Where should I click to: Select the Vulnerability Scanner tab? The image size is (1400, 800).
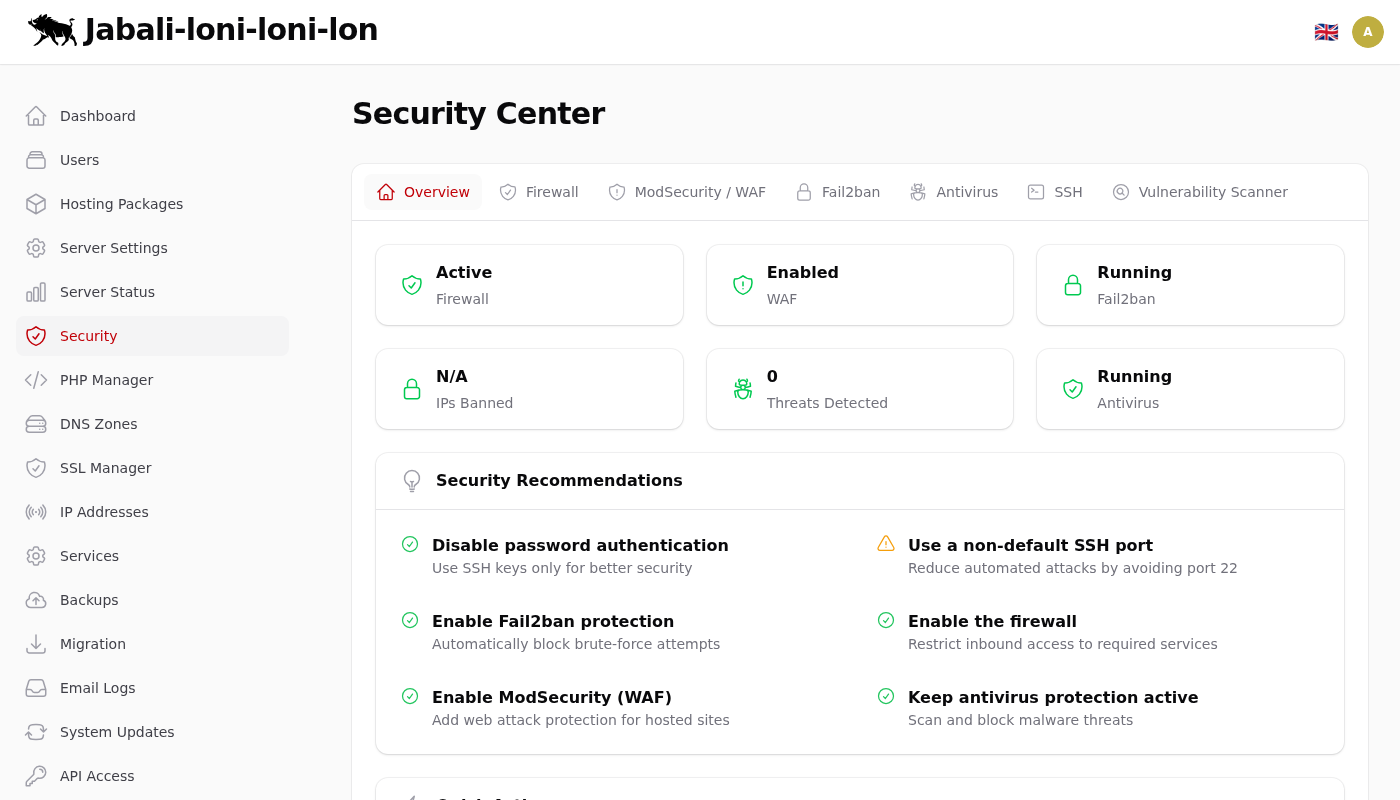tap(1200, 192)
